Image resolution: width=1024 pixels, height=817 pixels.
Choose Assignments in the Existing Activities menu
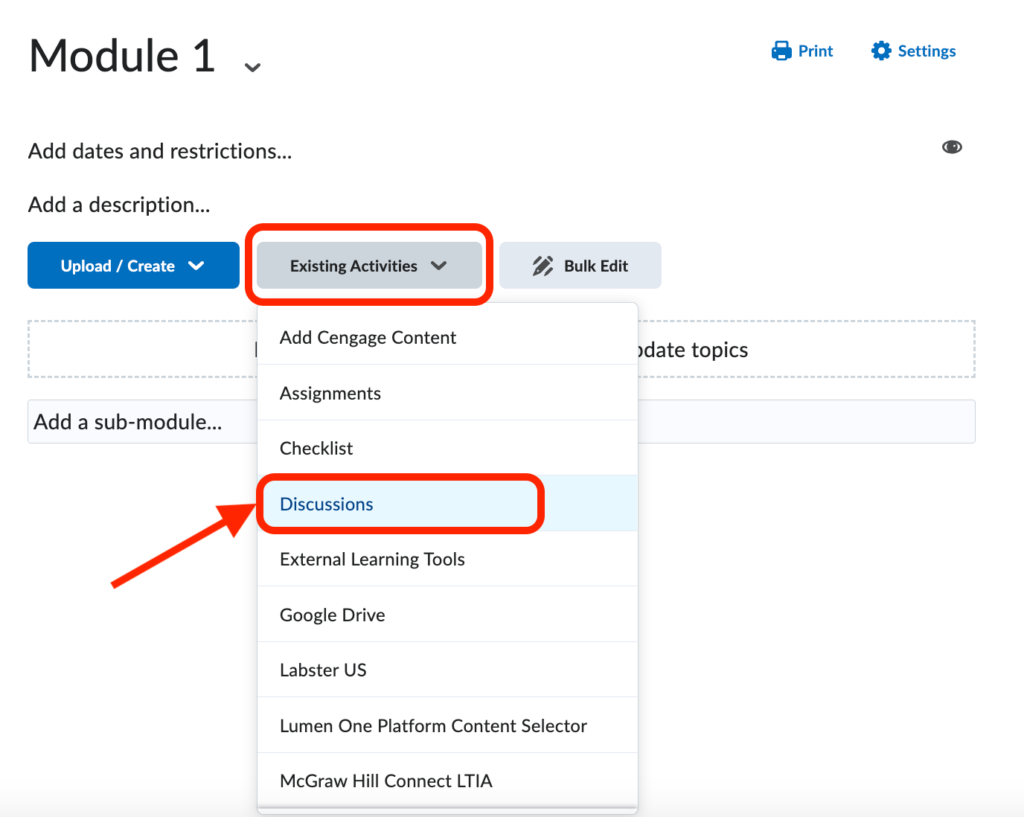(330, 394)
